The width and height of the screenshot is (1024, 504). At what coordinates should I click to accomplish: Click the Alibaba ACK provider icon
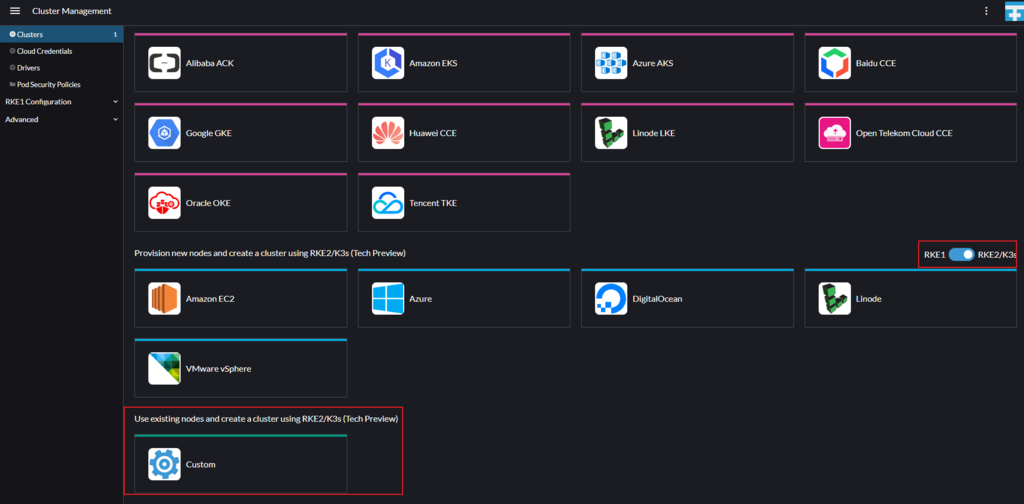(x=165, y=63)
